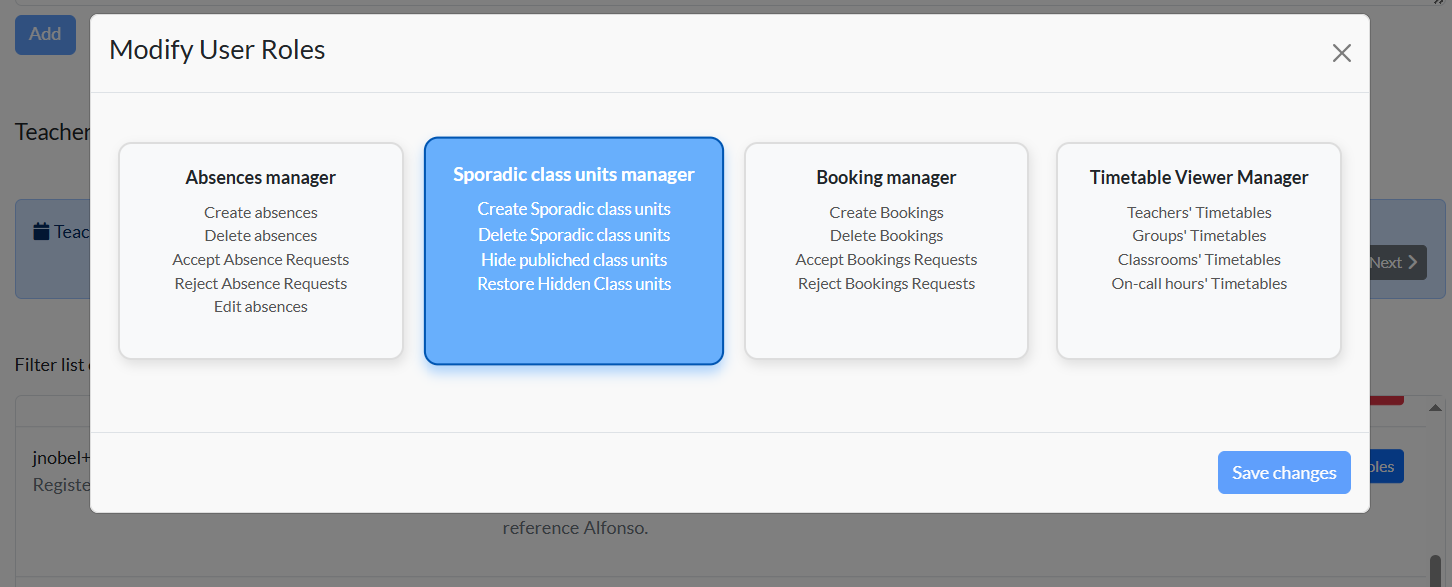The height and width of the screenshot is (587, 1452).
Task: Click the Save changes button
Action: pos(1284,473)
